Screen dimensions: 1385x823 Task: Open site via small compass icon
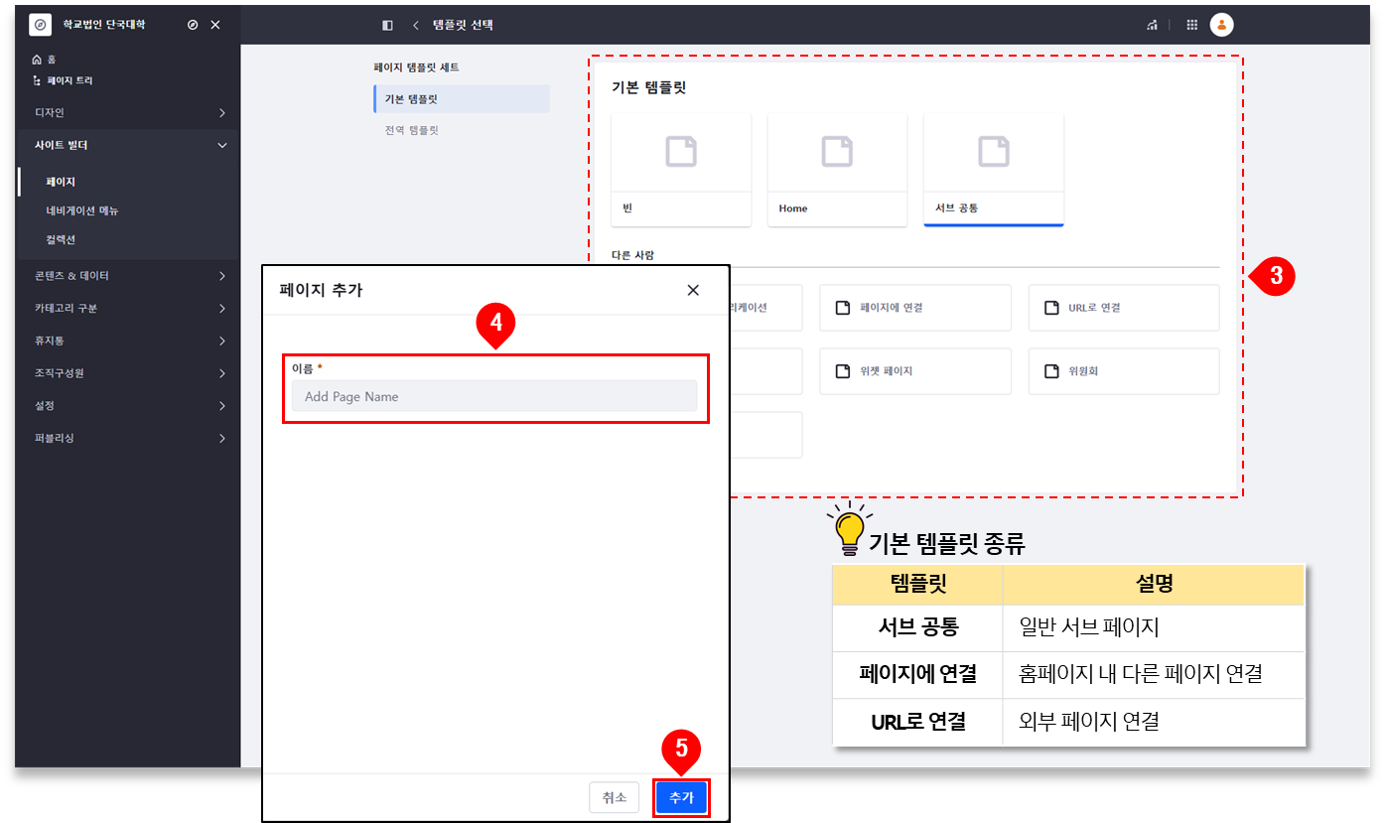click(x=193, y=25)
